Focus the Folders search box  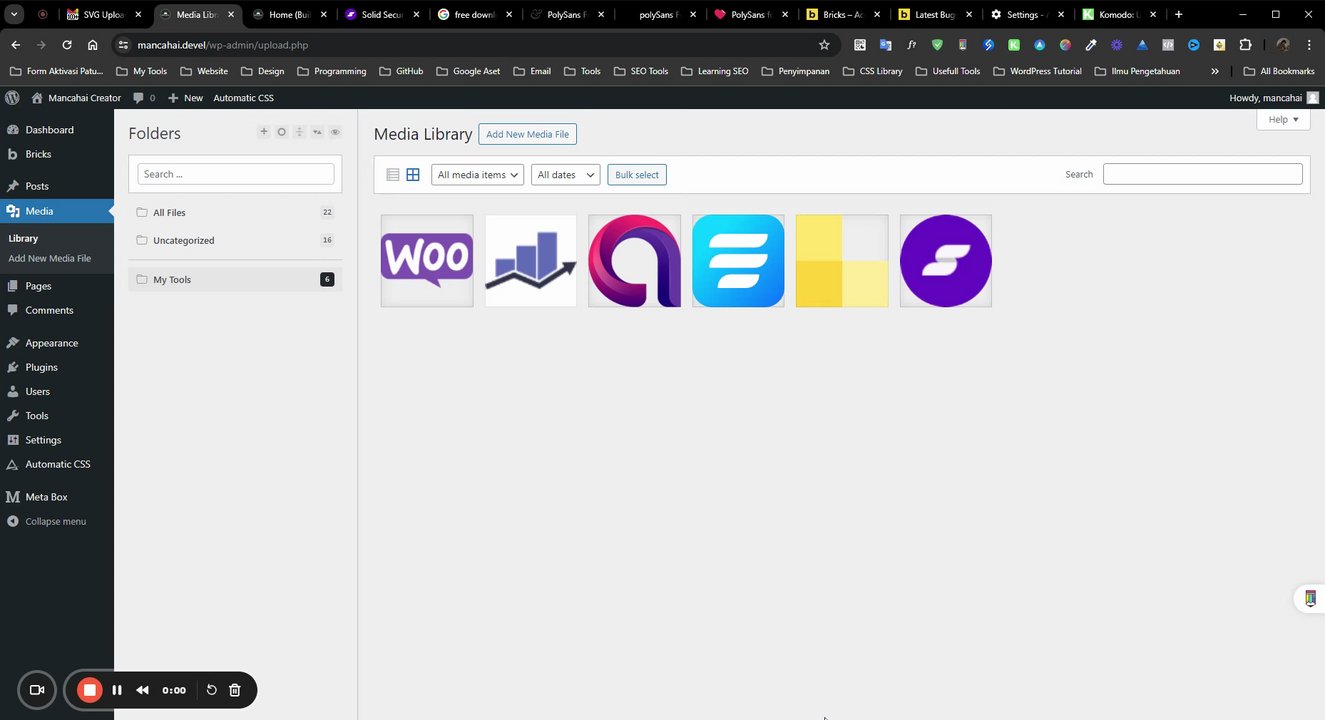236,174
